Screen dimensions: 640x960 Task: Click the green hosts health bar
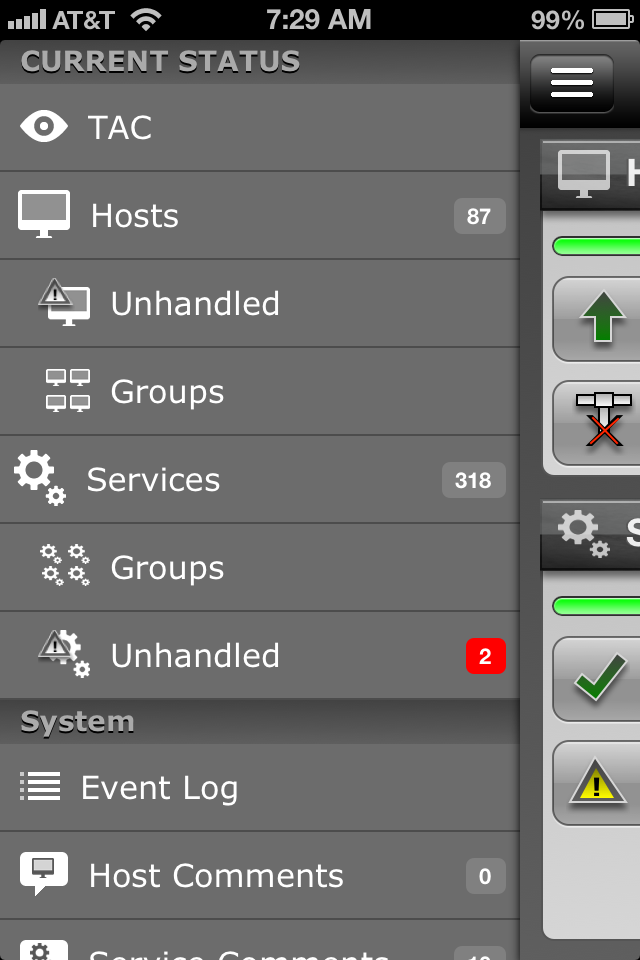597,246
